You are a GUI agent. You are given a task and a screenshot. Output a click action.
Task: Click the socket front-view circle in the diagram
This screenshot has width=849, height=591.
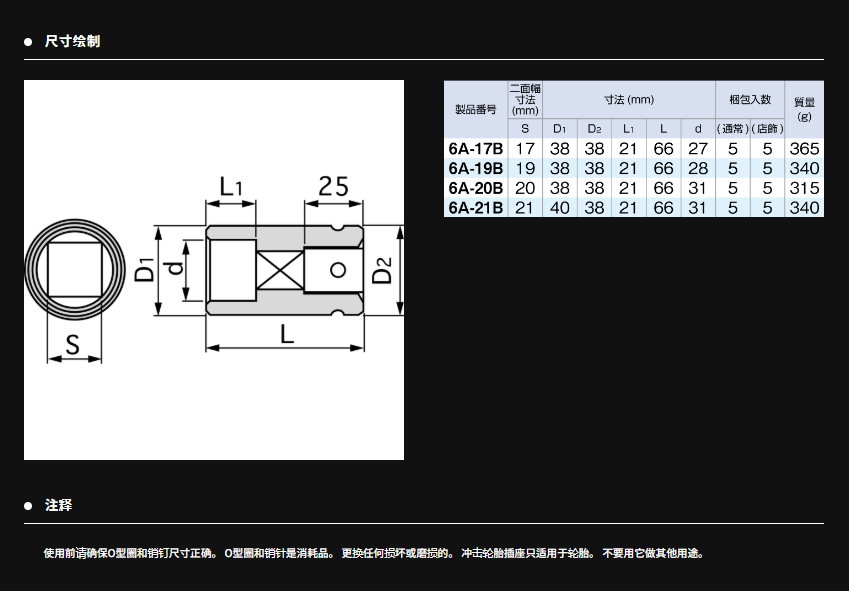tap(73, 268)
